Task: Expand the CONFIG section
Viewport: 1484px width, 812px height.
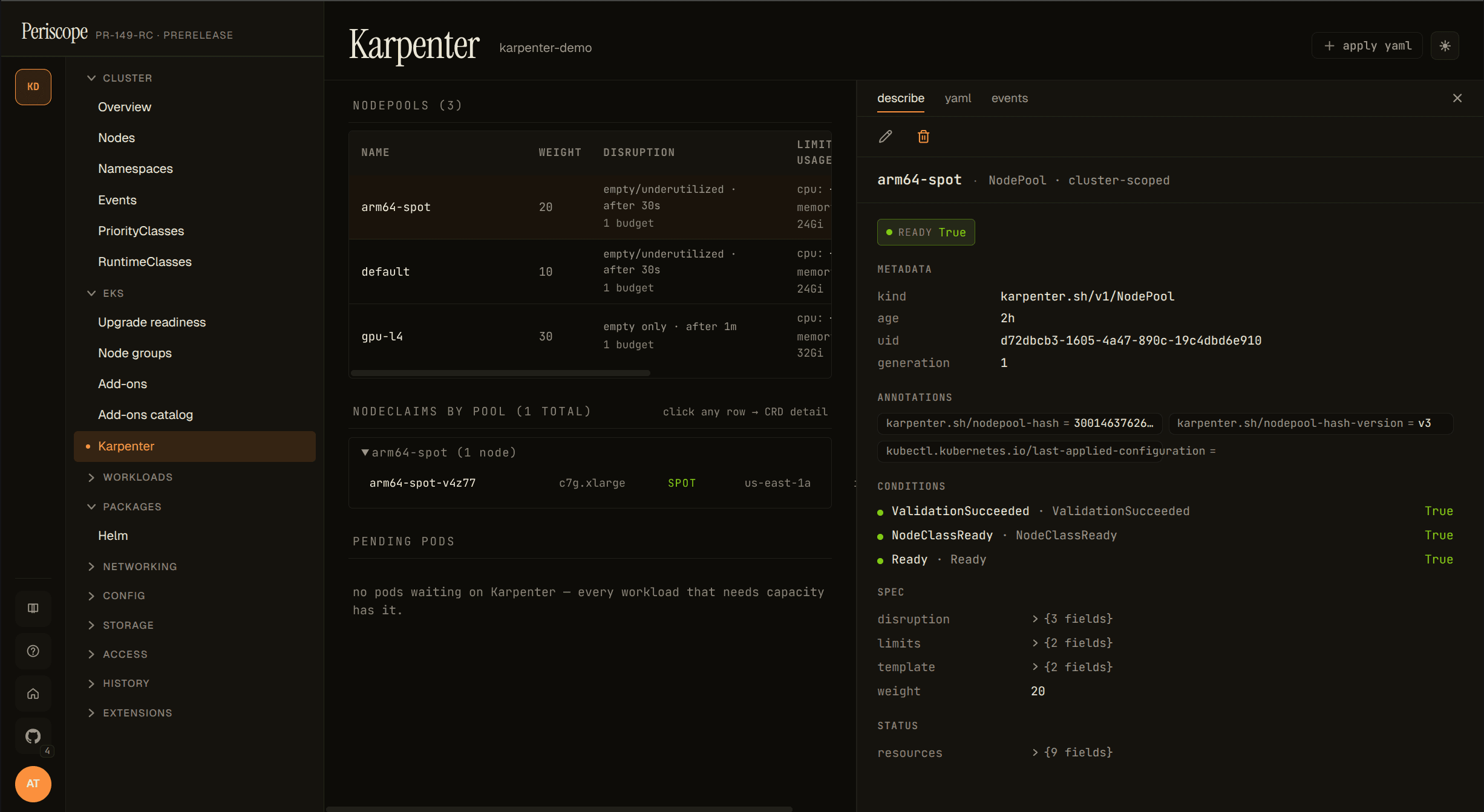Action: pyautogui.click(x=116, y=596)
